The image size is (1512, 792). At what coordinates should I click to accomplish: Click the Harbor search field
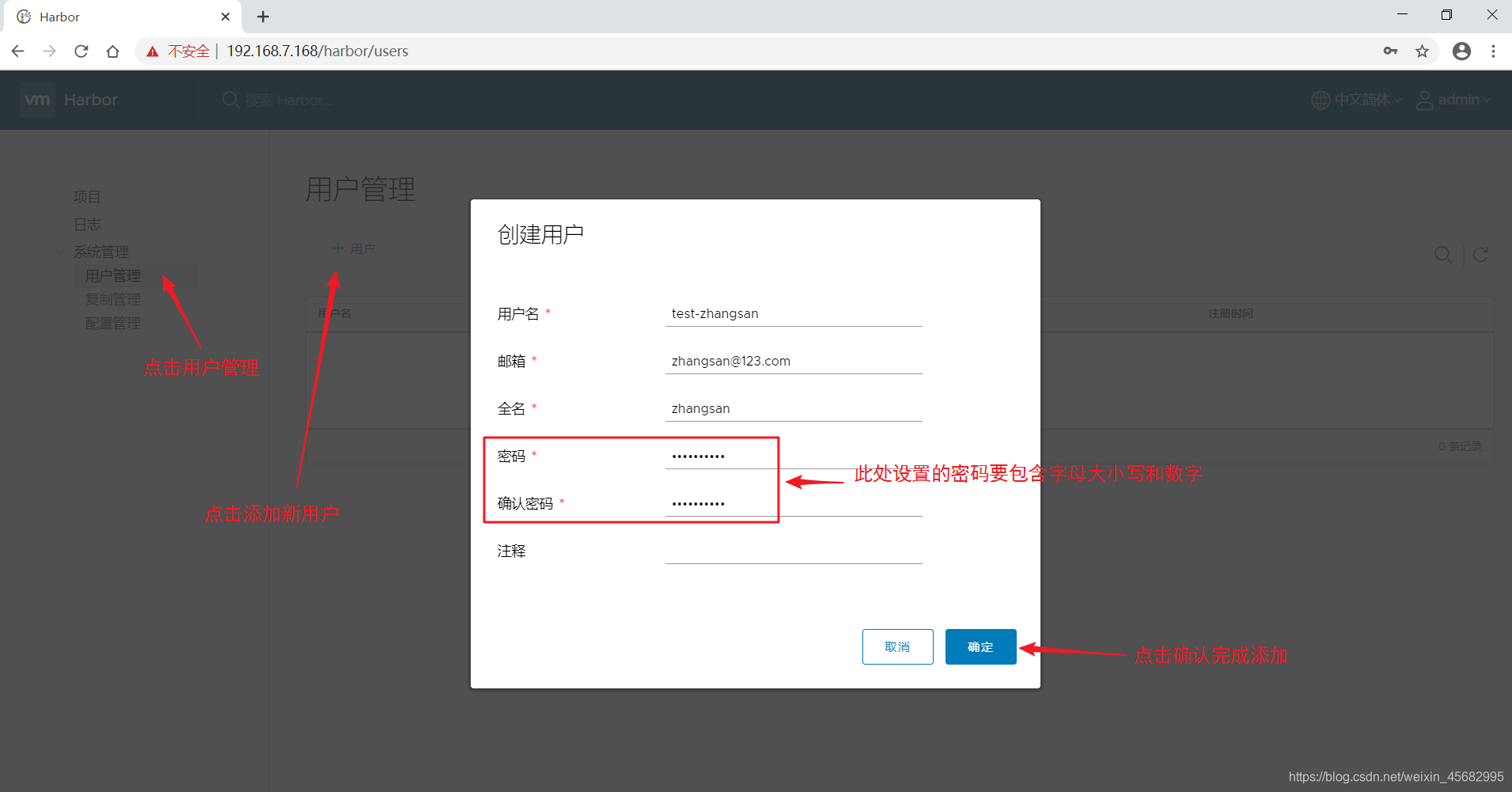[289, 100]
